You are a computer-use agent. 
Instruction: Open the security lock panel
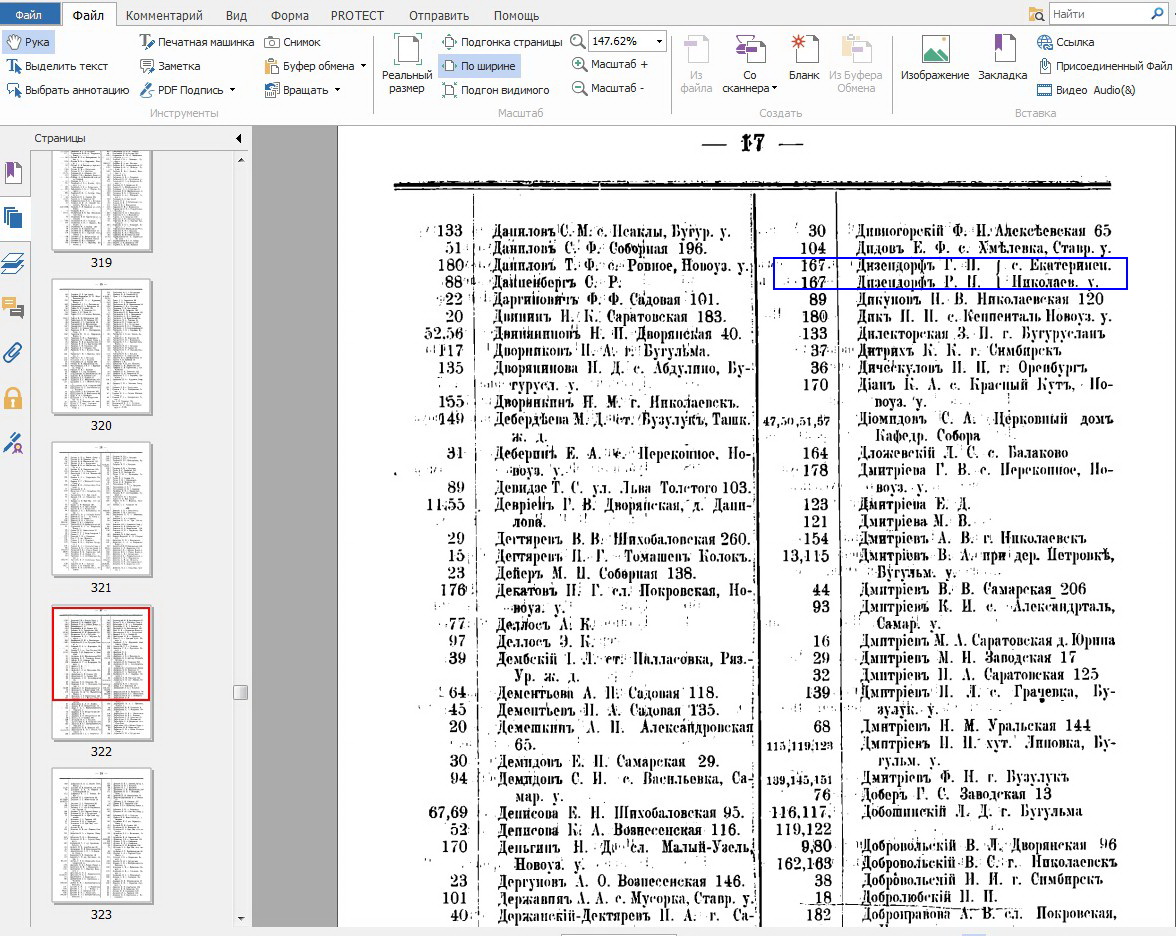pos(13,398)
